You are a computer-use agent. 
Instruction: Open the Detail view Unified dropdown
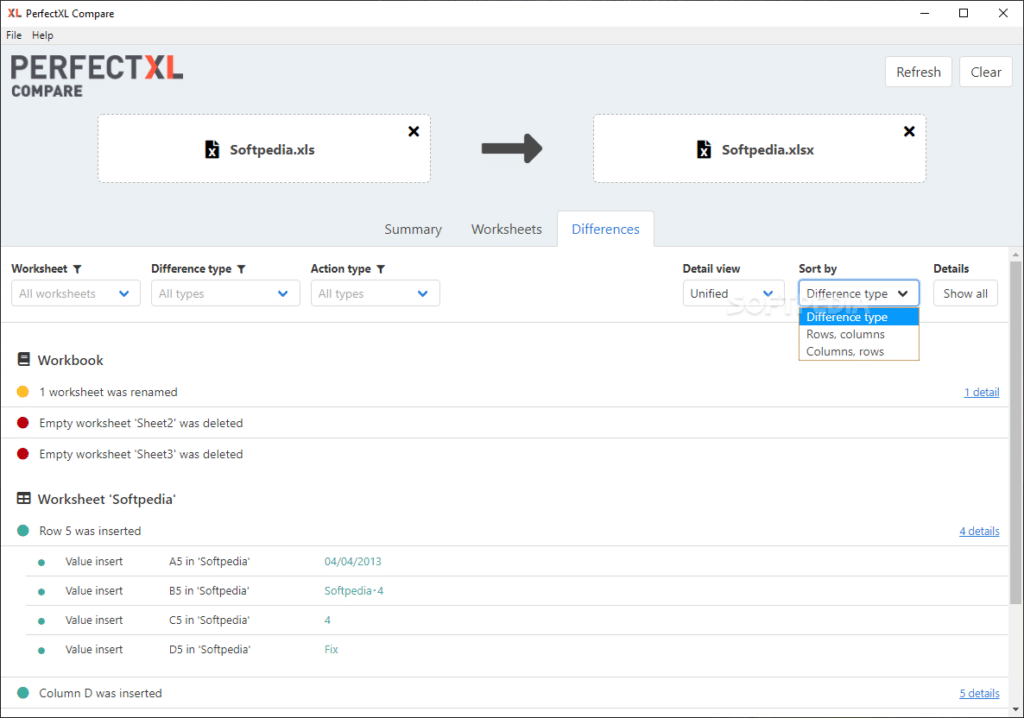pos(733,293)
